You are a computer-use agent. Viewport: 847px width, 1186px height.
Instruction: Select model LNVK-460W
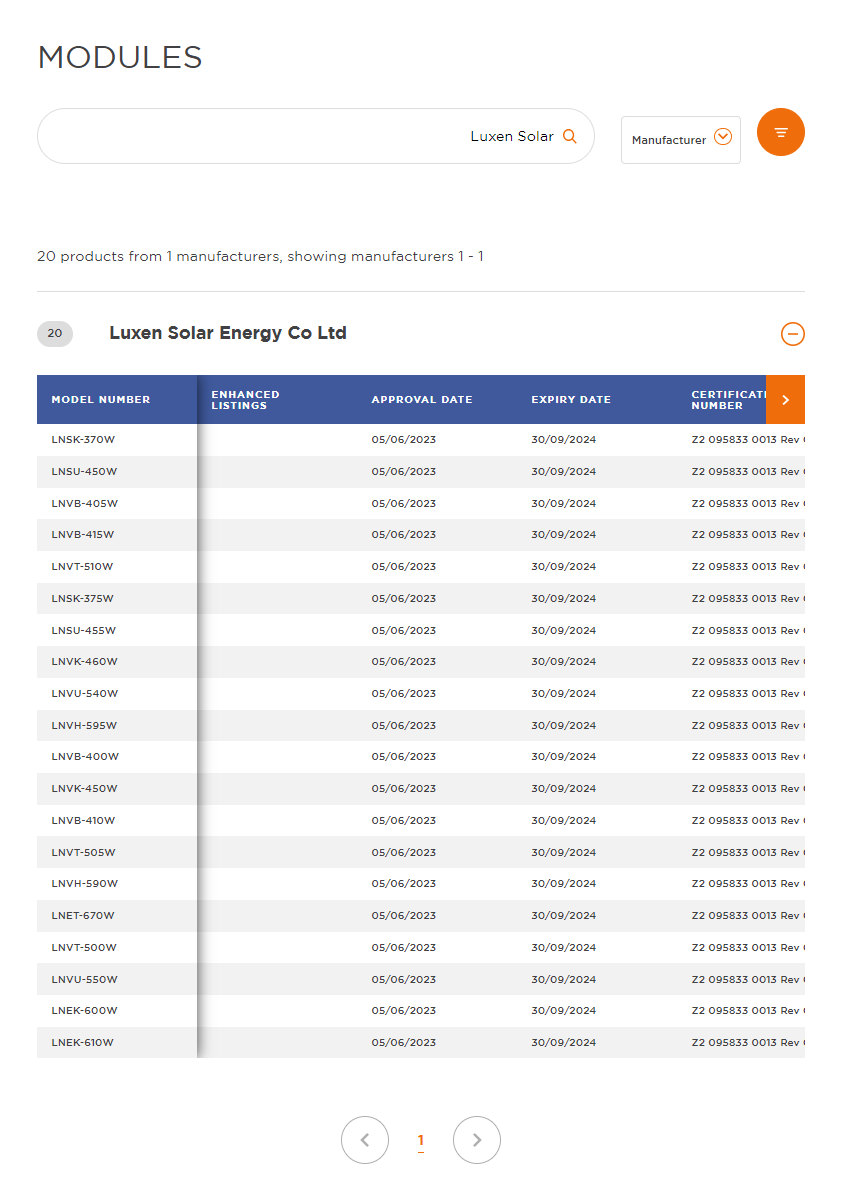(85, 661)
